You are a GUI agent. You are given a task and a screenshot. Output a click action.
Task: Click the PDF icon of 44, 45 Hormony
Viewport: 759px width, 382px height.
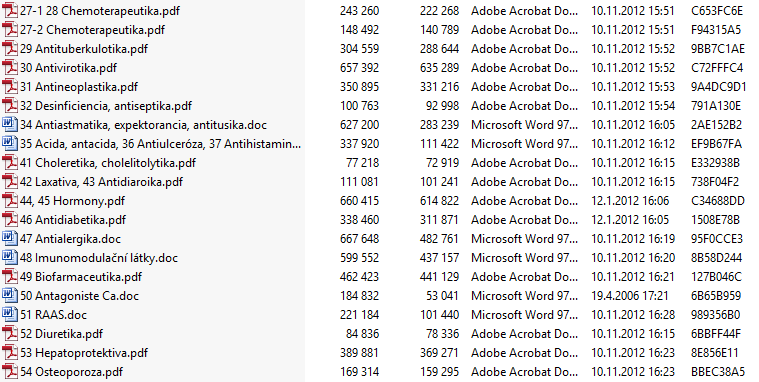click(10, 201)
